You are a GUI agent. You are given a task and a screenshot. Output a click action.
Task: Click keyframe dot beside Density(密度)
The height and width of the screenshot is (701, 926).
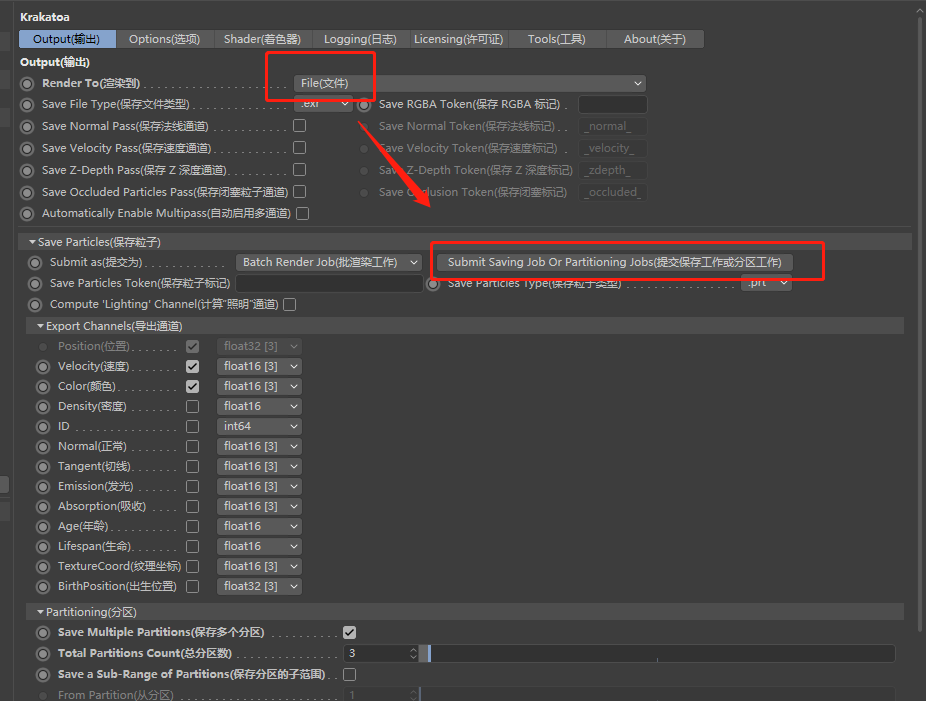43,407
